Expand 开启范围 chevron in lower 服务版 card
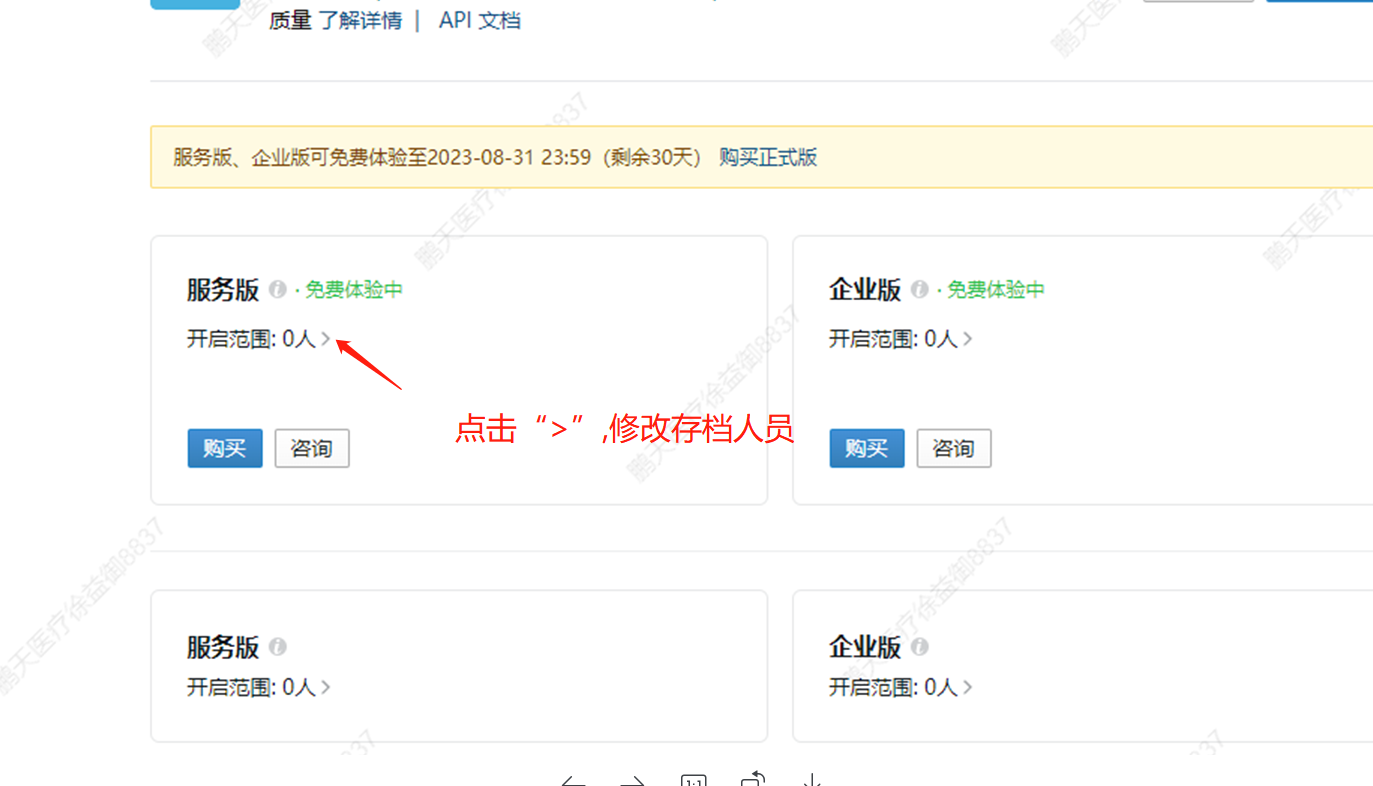Viewport: 1373px width, 786px height. pyautogui.click(x=325, y=687)
